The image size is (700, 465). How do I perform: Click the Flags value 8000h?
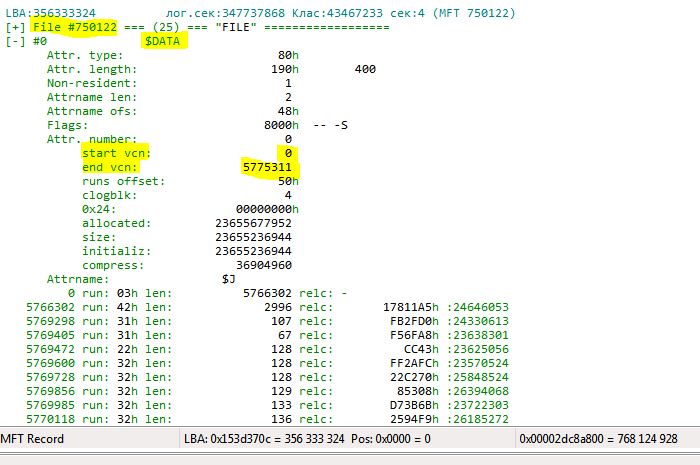tap(281, 125)
